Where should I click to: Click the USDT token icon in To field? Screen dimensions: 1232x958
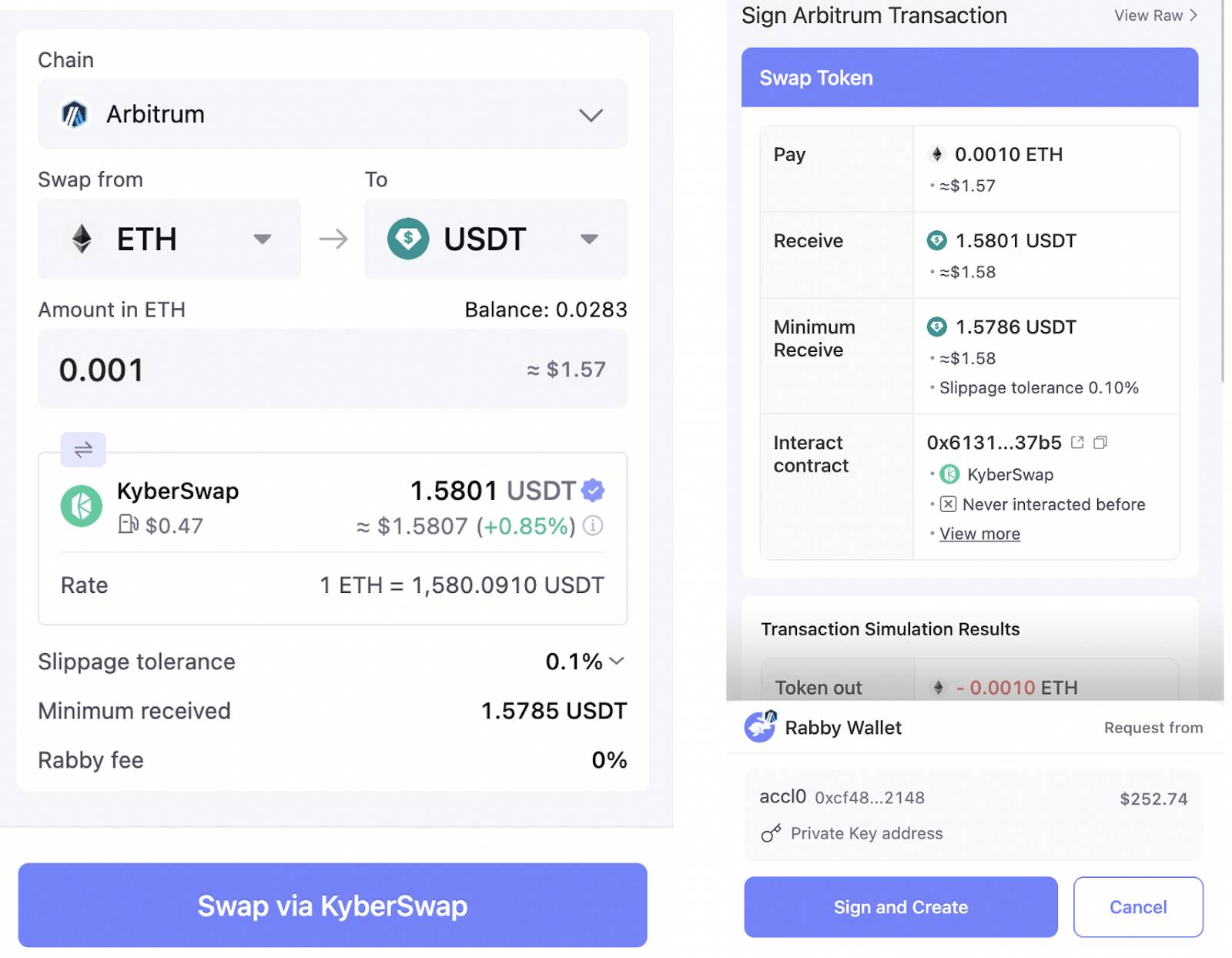[408, 239]
